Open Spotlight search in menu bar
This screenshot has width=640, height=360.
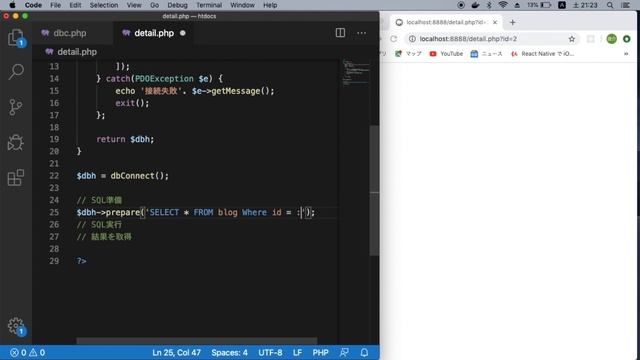click(610, 5)
